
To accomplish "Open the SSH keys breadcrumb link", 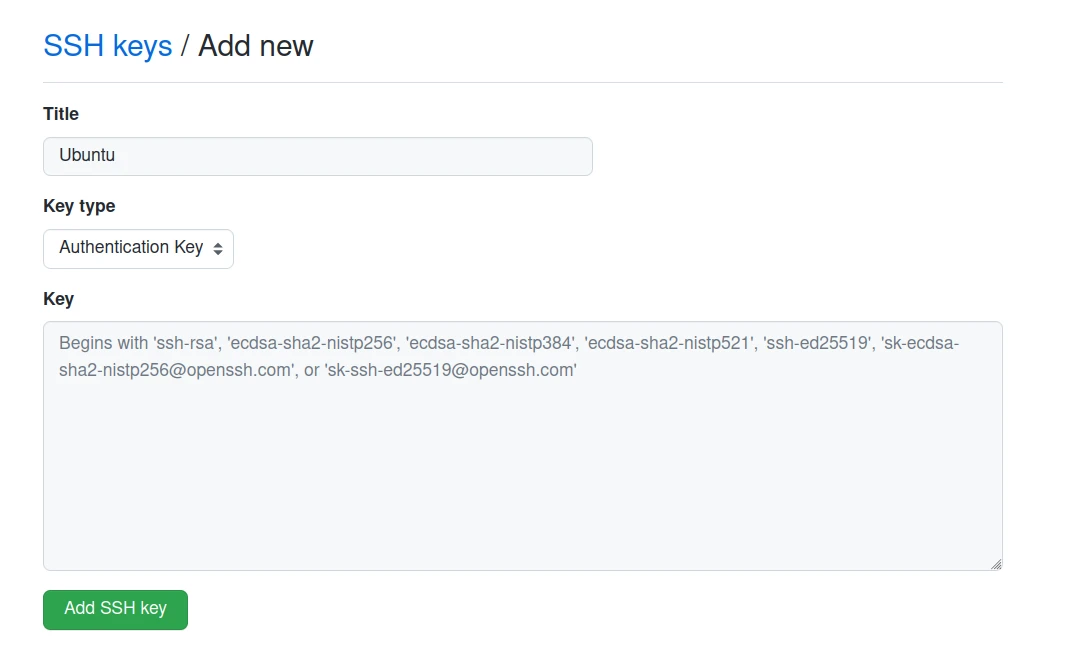I will pos(107,46).
